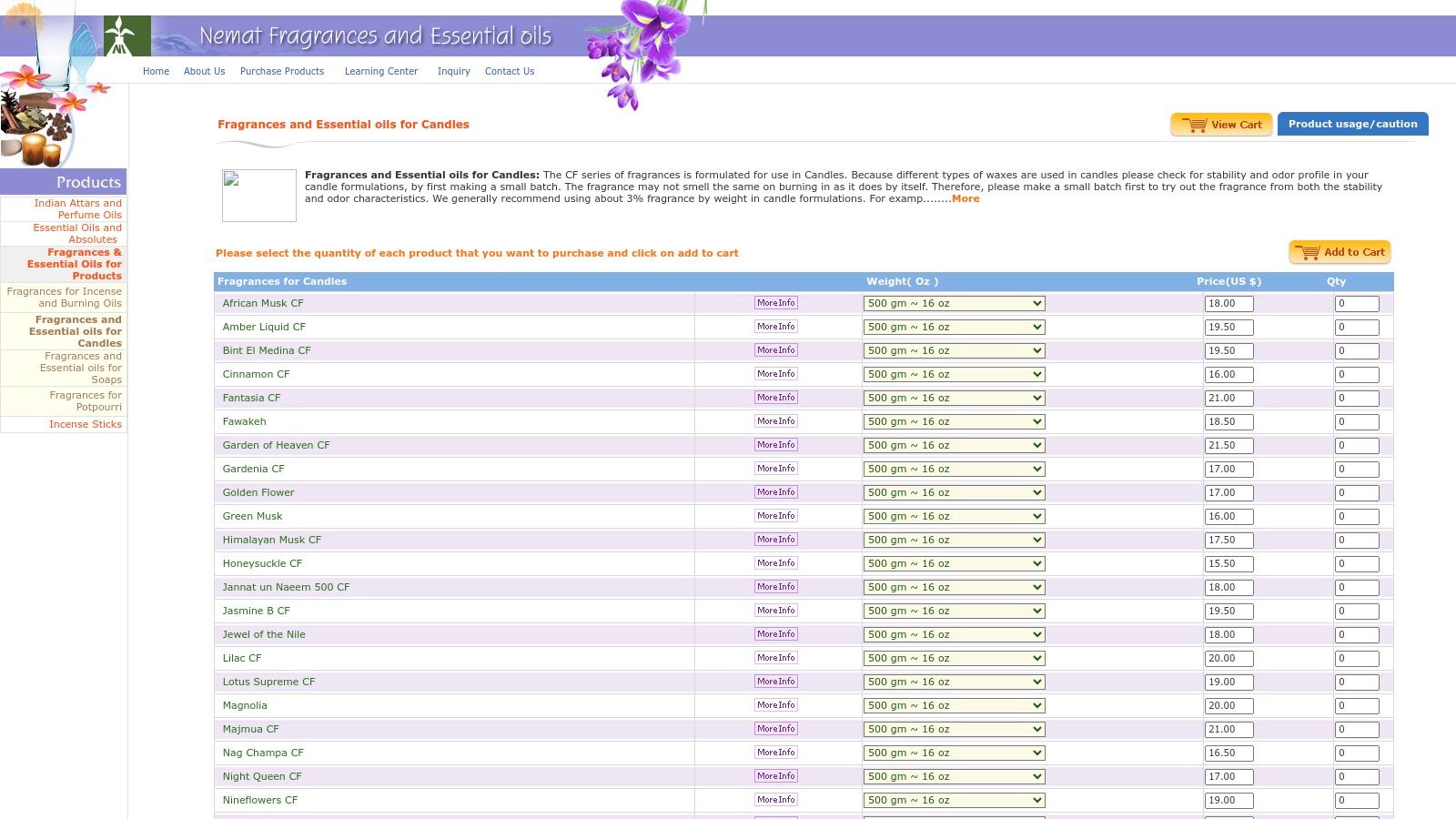Click price field for Jewel of the Nile
Screen dimensions: 1456x819
click(x=1229, y=635)
